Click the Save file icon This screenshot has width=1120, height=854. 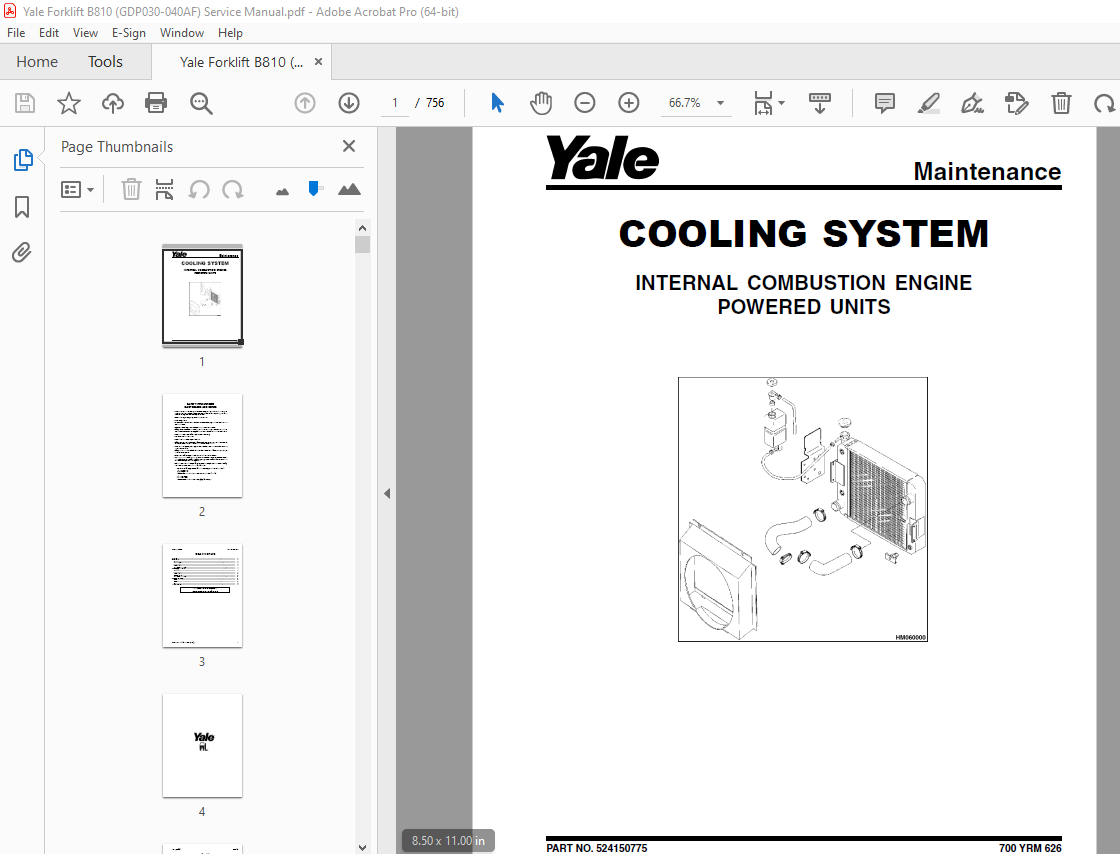25,103
